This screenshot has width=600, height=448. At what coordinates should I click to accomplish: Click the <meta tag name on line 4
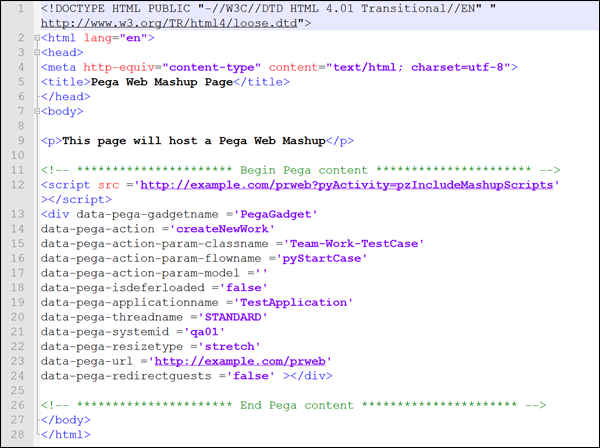point(59,67)
